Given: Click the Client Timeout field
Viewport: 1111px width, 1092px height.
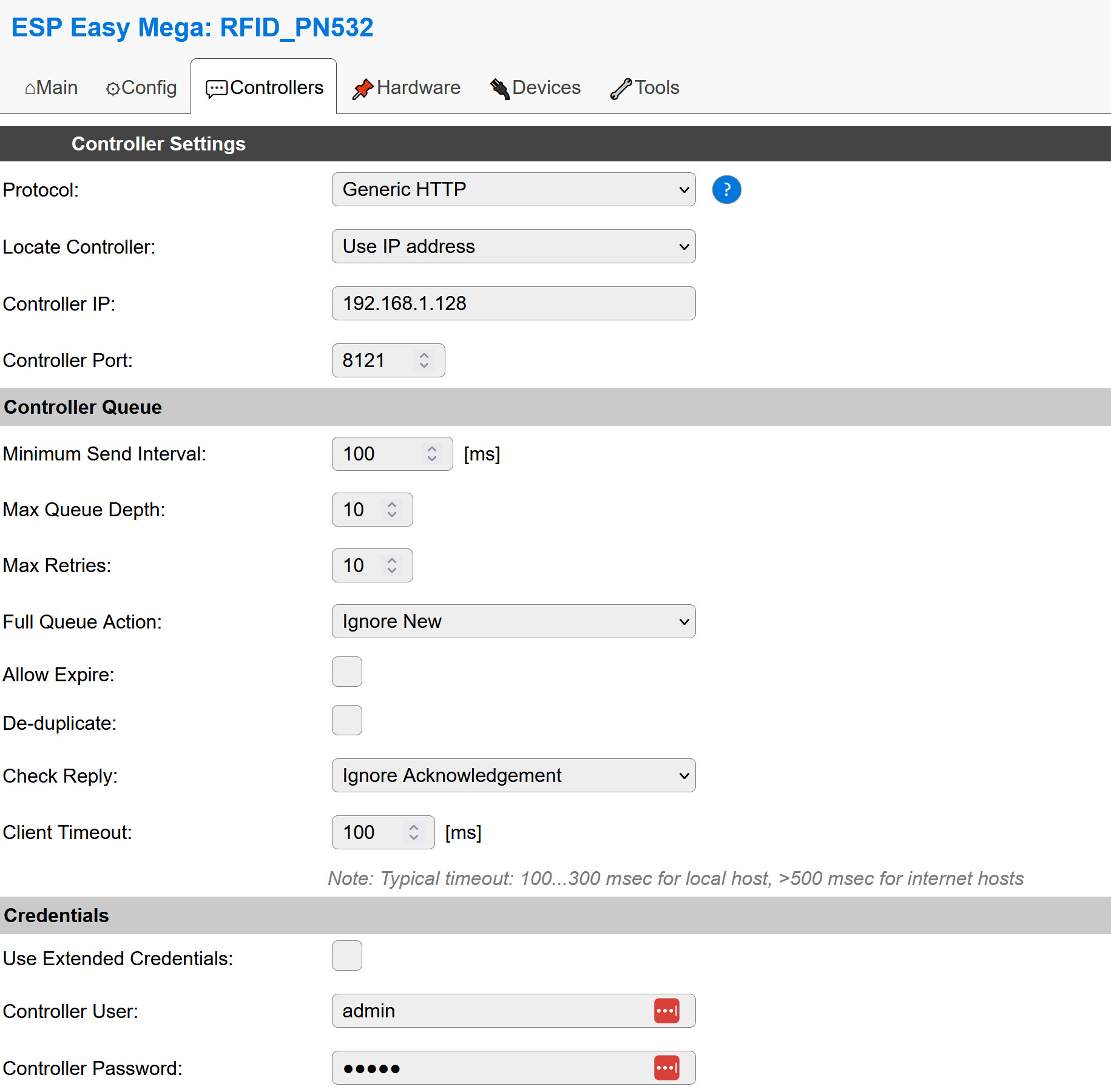Looking at the screenshot, I should tap(383, 832).
